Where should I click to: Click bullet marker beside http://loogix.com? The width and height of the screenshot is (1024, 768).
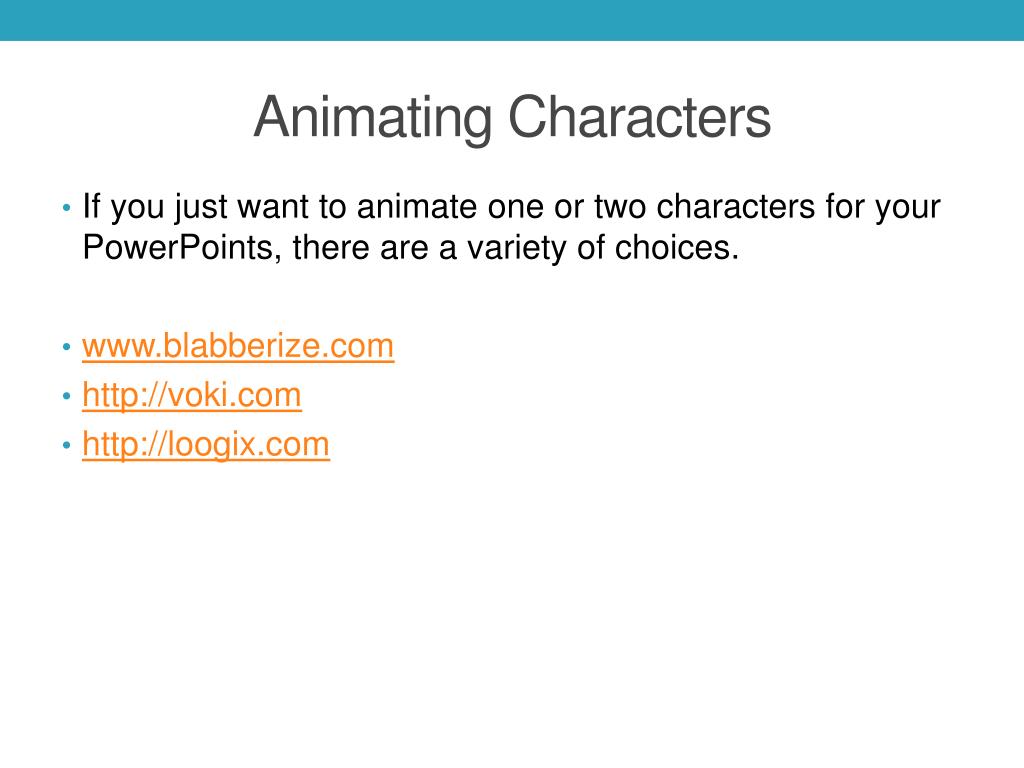66,445
